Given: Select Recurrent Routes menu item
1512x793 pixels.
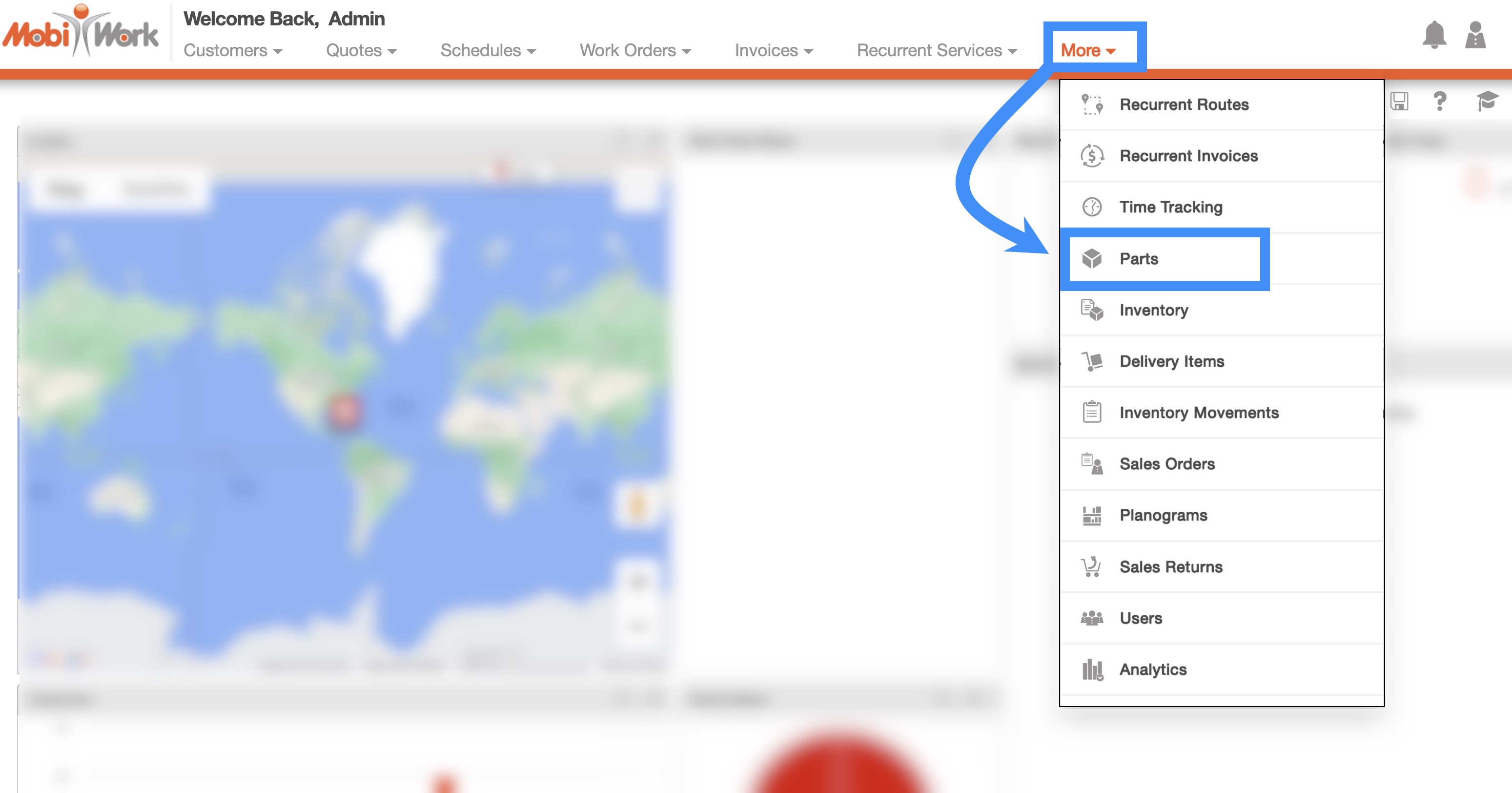Looking at the screenshot, I should coord(1184,104).
